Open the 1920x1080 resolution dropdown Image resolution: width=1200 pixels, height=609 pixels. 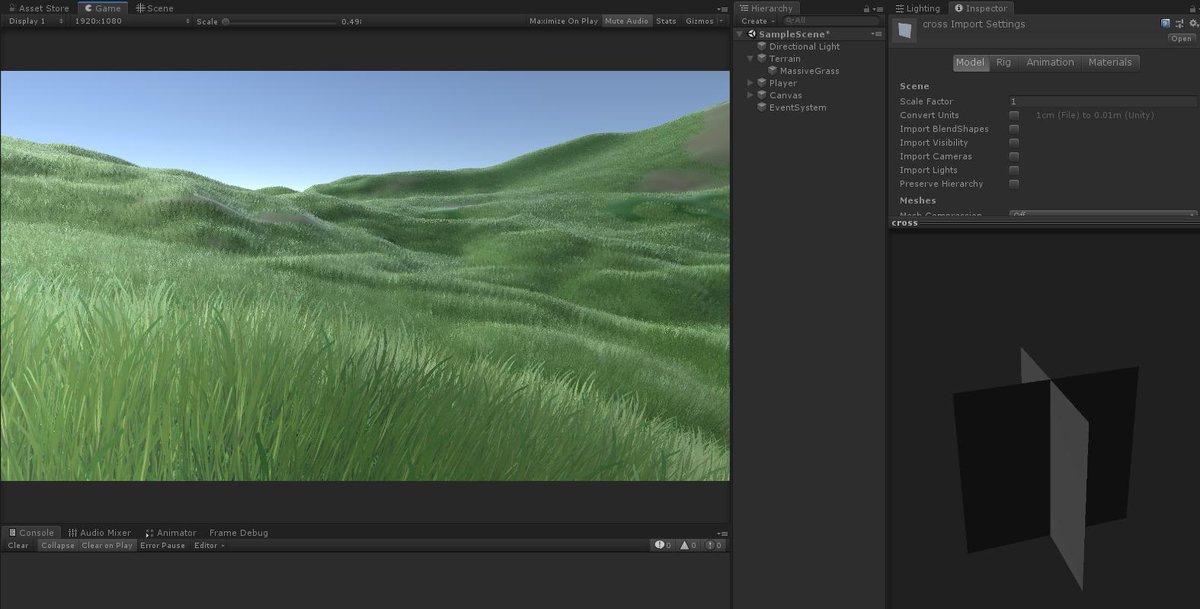(x=131, y=21)
